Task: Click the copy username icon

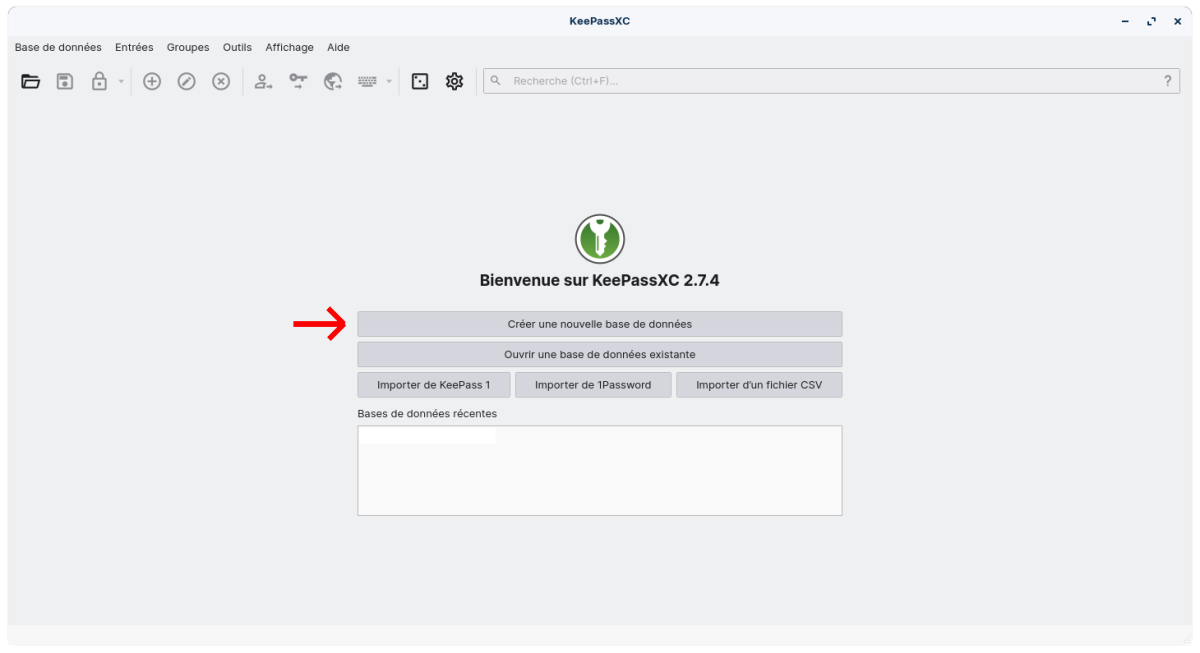Action: [x=263, y=81]
